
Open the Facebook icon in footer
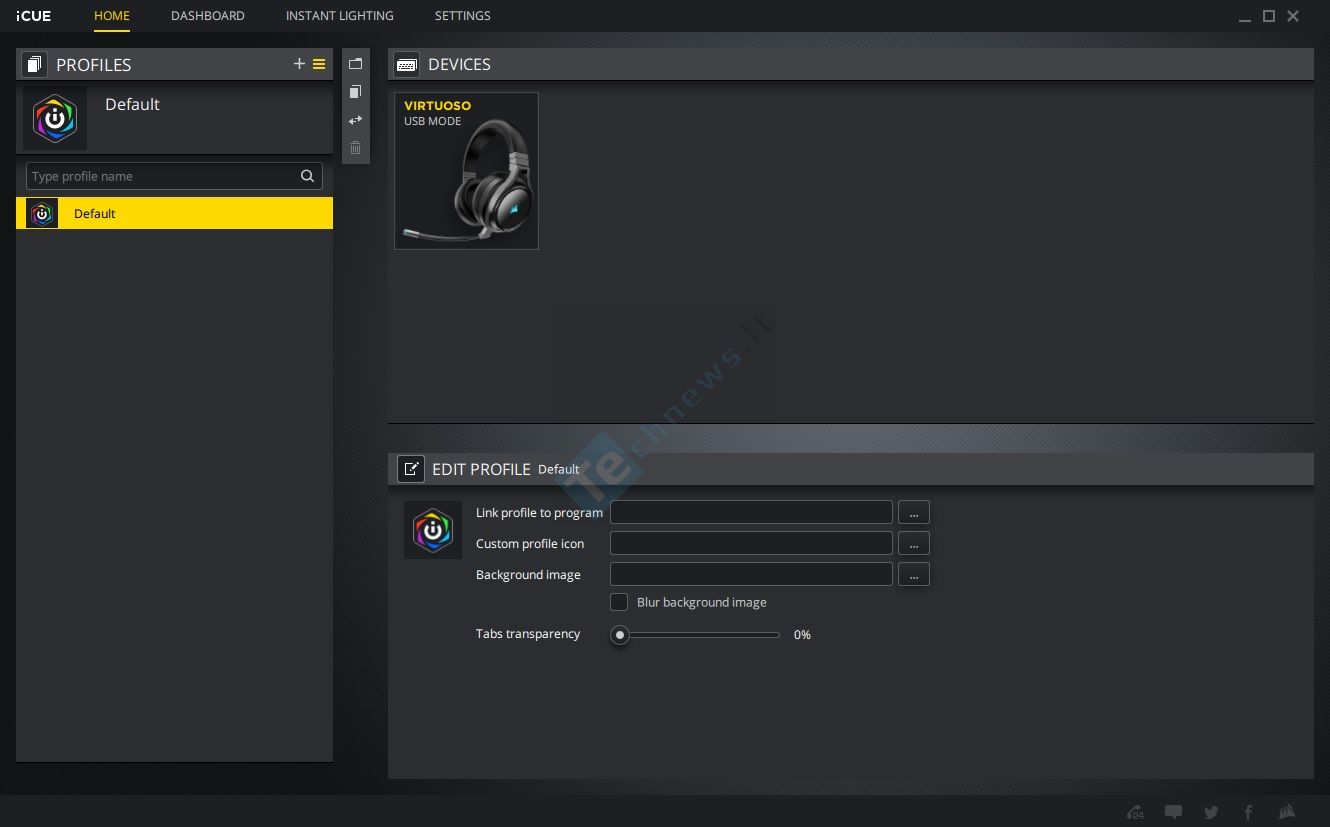1248,812
